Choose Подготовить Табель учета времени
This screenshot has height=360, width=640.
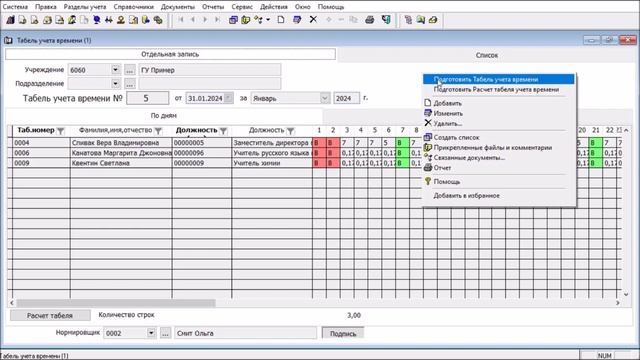[x=498, y=80]
